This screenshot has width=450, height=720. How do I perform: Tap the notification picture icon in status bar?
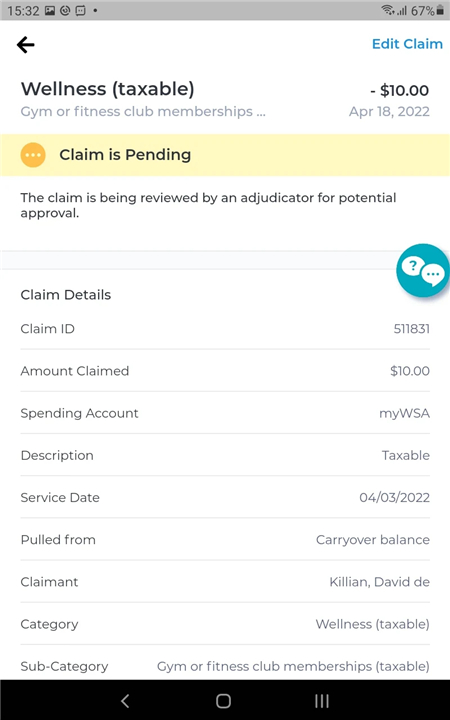[50, 11]
